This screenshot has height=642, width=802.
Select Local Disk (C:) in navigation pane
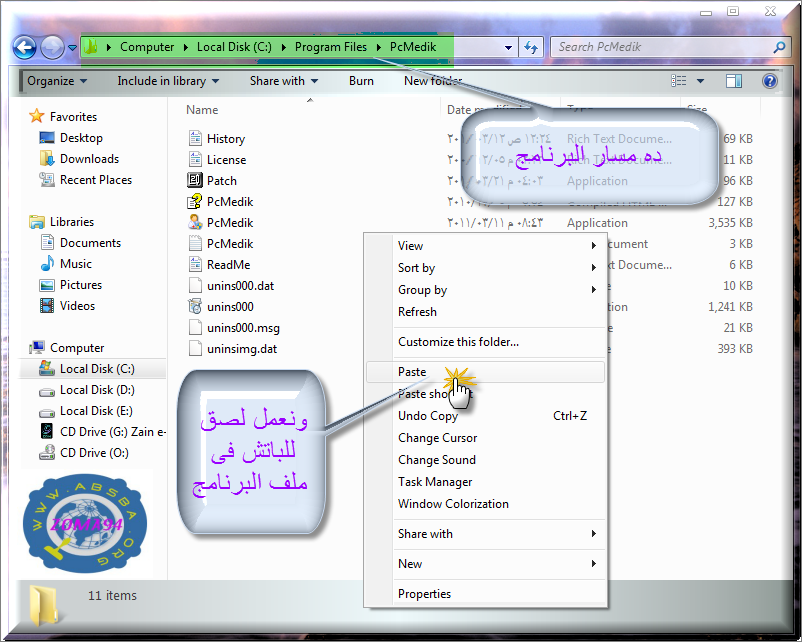point(93,369)
